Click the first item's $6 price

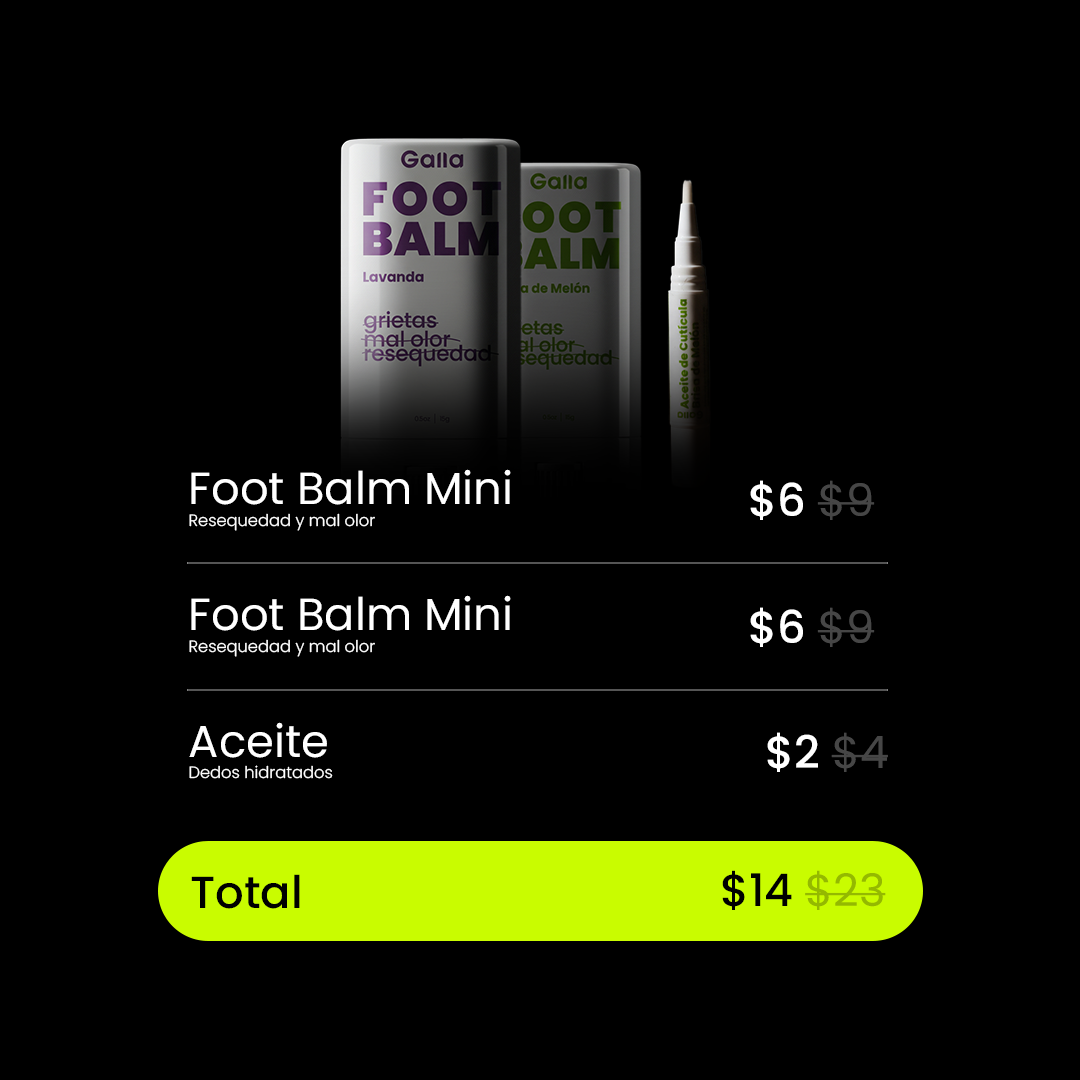coord(776,500)
